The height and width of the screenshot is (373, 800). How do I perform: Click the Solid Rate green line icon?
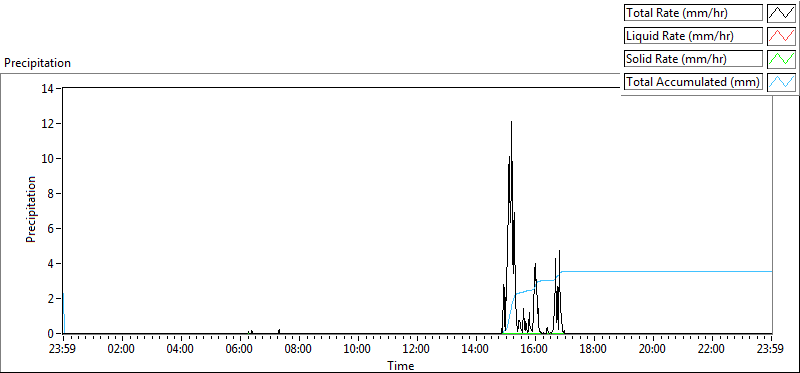pyautogui.click(x=781, y=59)
